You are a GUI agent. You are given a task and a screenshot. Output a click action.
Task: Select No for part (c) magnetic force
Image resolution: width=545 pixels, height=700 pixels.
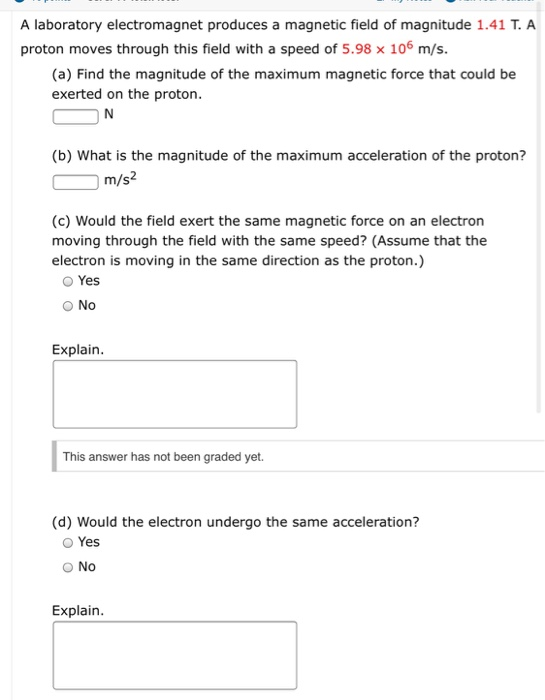(68, 306)
